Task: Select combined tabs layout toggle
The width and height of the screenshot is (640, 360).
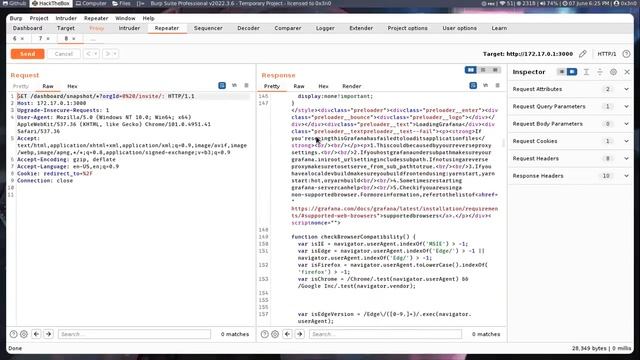Action: 495,70
